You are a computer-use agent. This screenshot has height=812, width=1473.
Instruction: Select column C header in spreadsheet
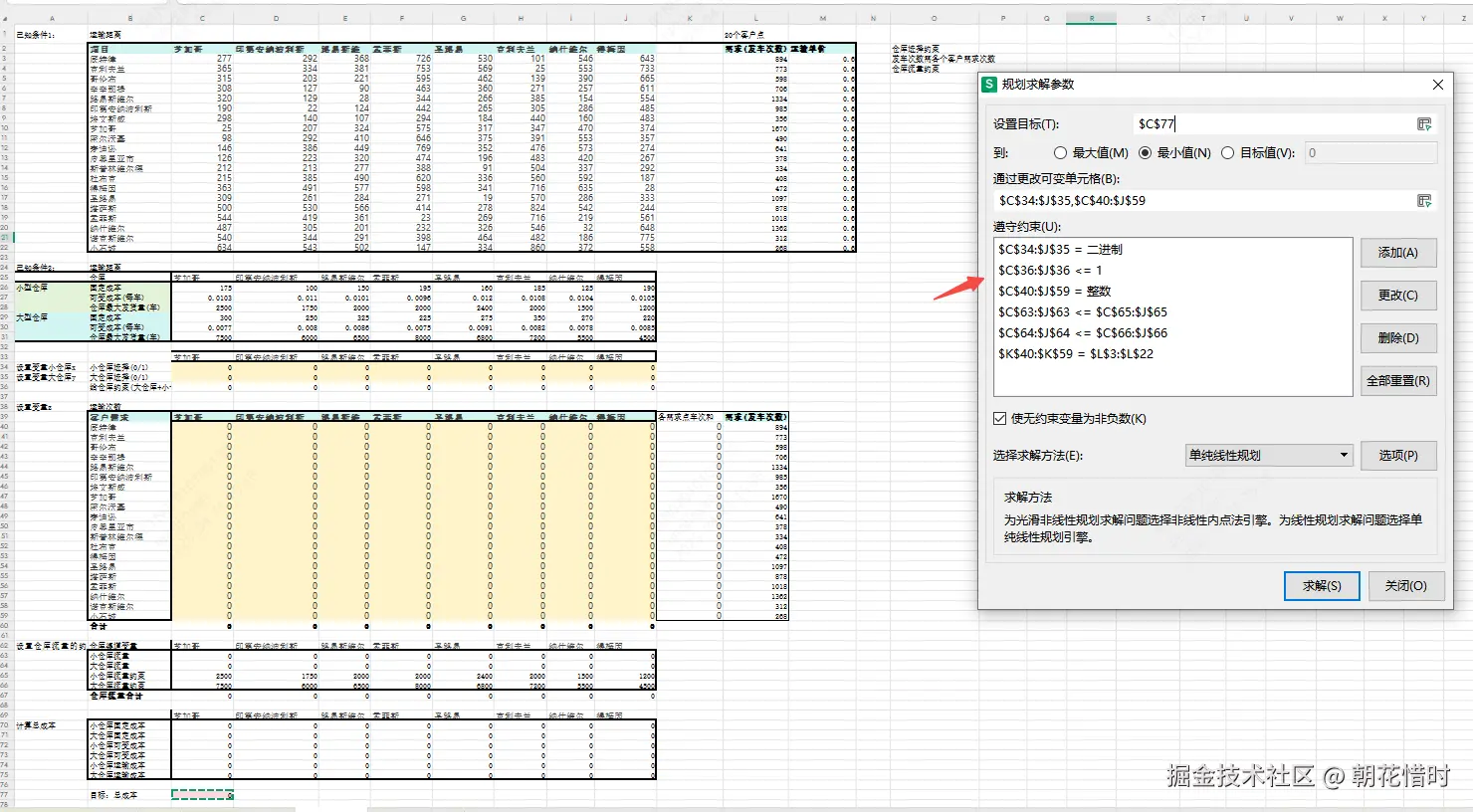tap(202, 18)
